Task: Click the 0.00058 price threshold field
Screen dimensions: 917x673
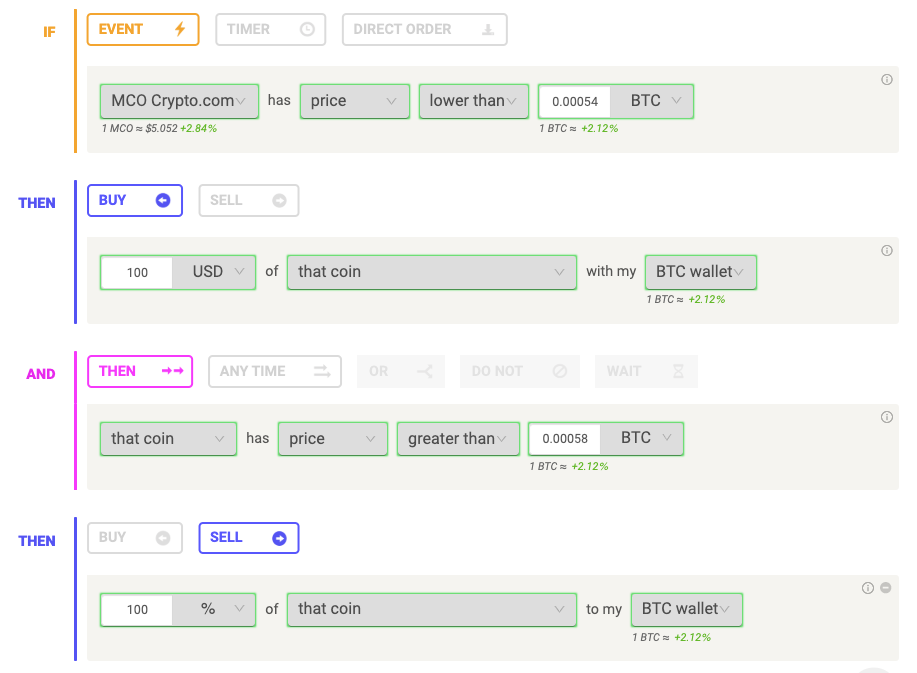Action: [565, 439]
